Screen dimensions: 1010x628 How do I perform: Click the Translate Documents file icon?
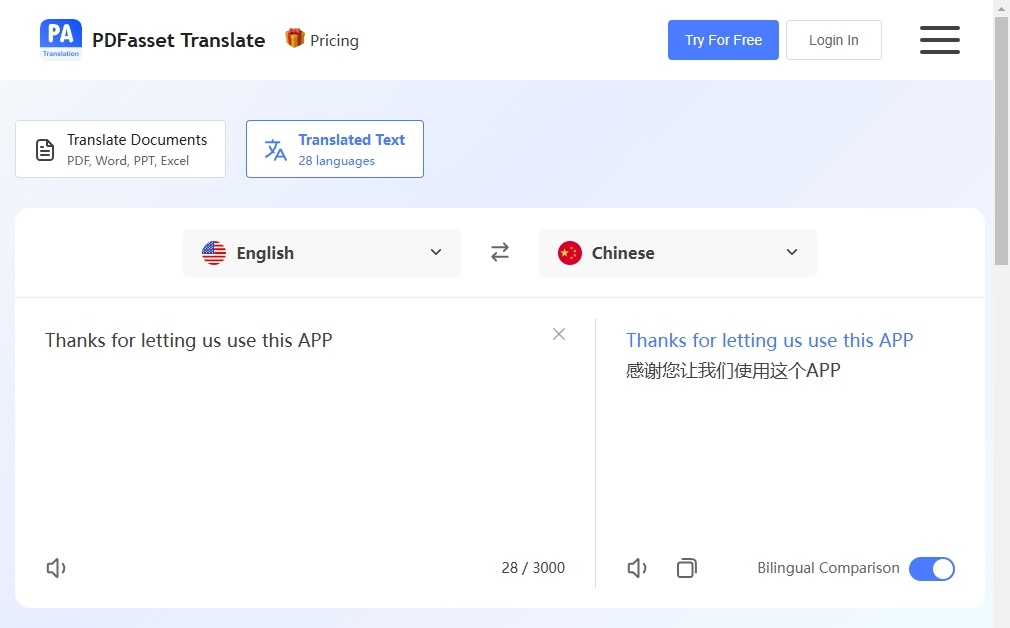click(44, 149)
